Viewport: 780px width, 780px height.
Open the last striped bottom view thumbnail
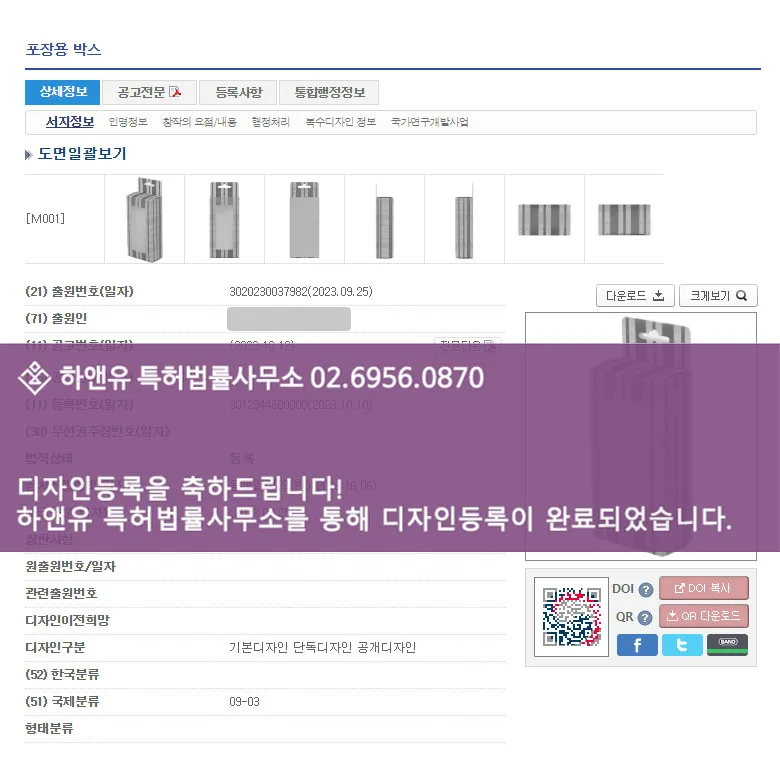(x=624, y=219)
